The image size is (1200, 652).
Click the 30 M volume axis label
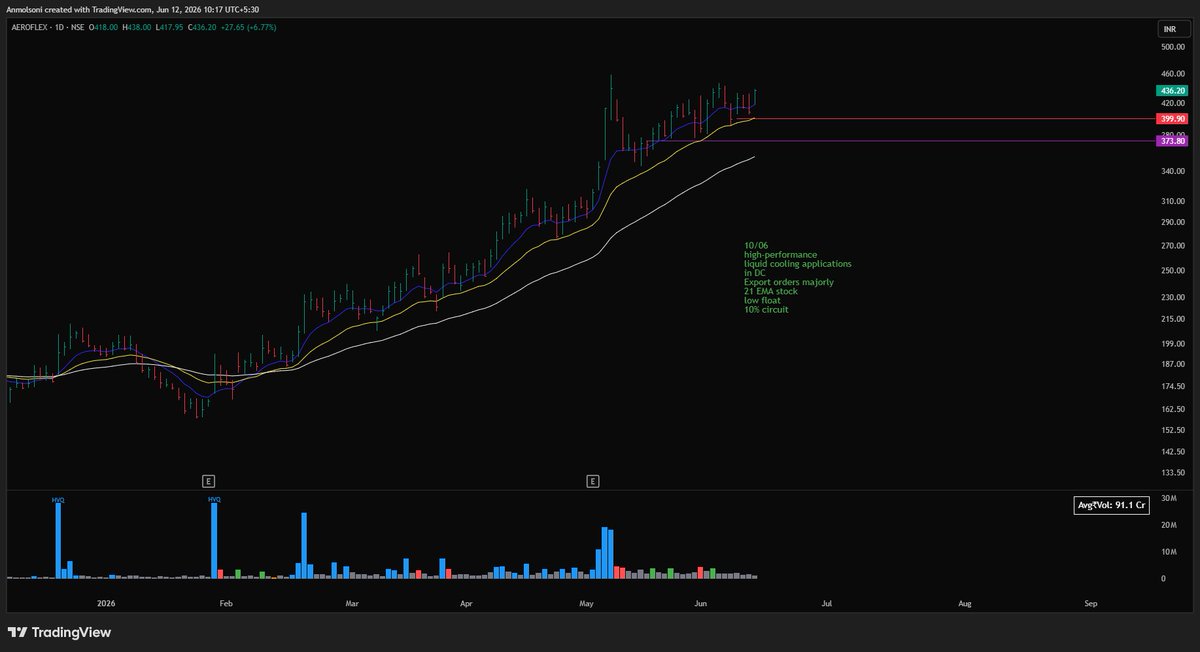click(1168, 498)
